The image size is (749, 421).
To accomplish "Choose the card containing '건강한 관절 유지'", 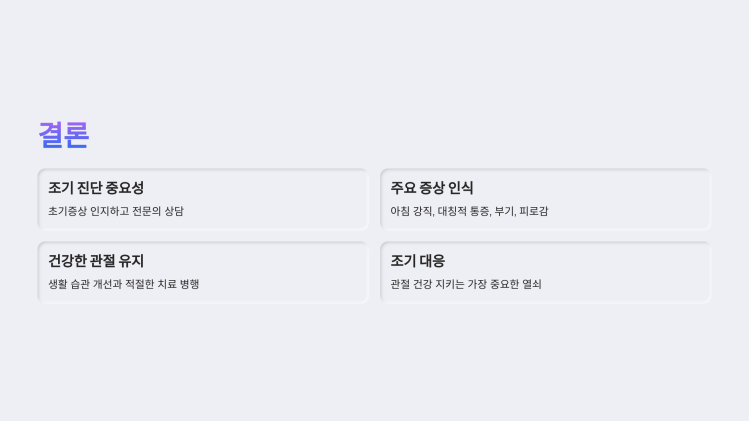I will point(203,272).
